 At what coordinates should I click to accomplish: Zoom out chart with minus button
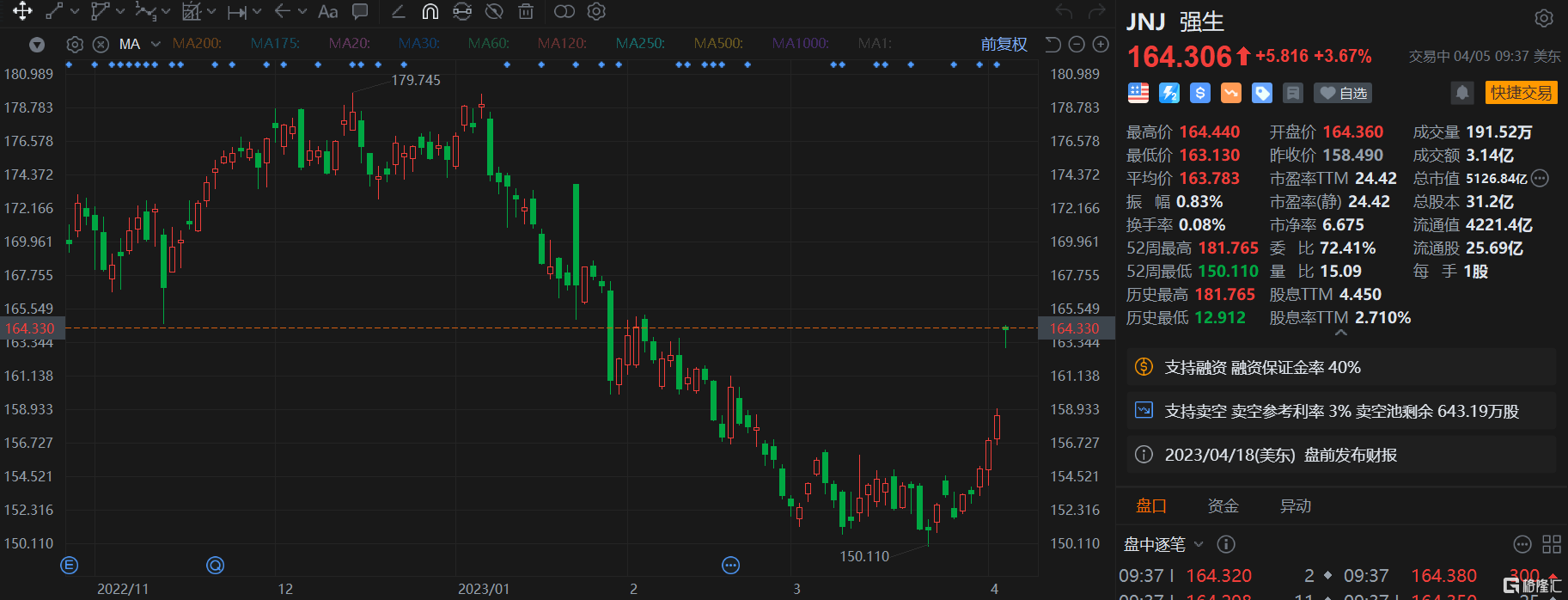pyautogui.click(x=1077, y=44)
